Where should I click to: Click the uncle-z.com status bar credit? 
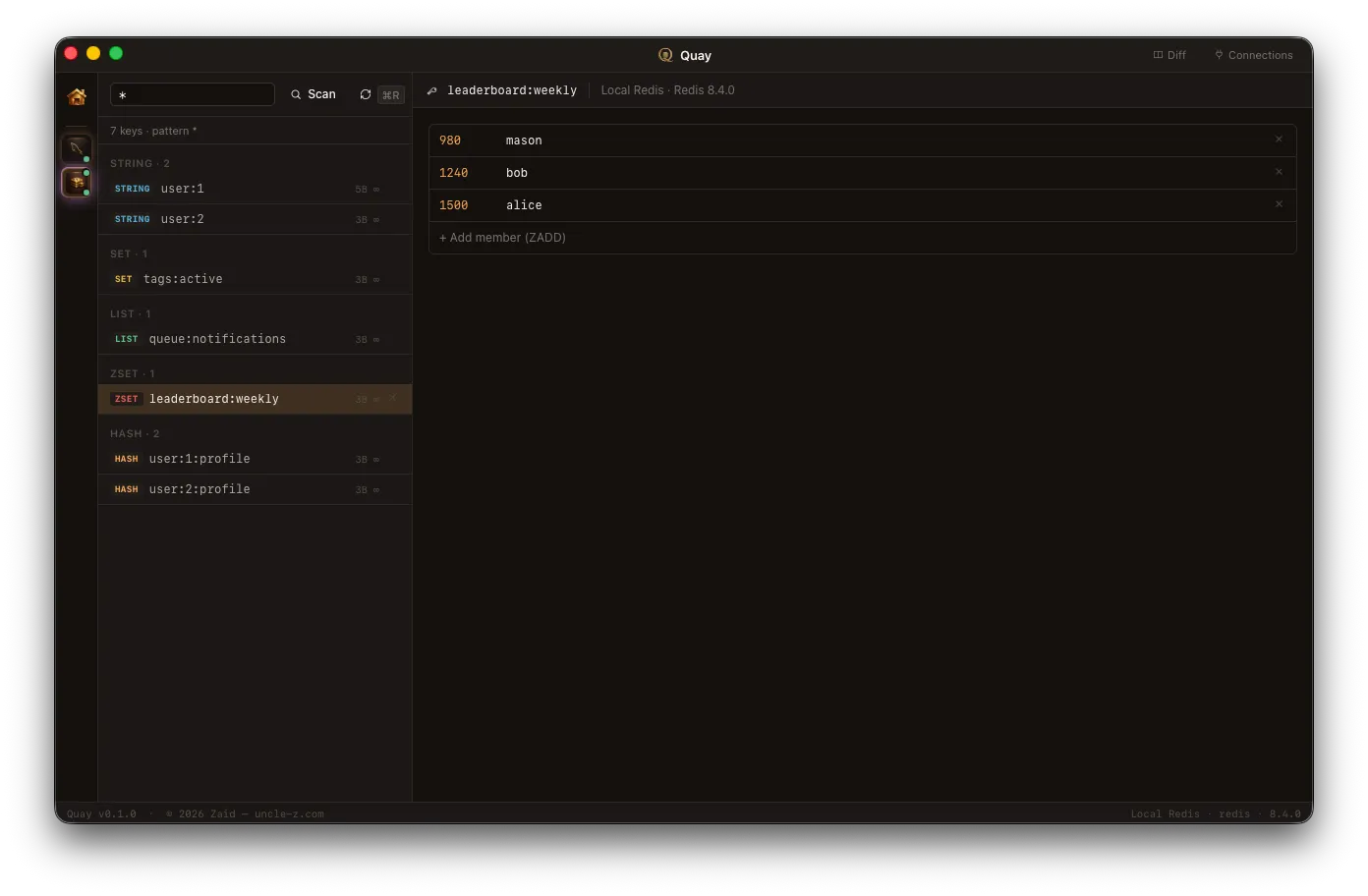coord(289,813)
